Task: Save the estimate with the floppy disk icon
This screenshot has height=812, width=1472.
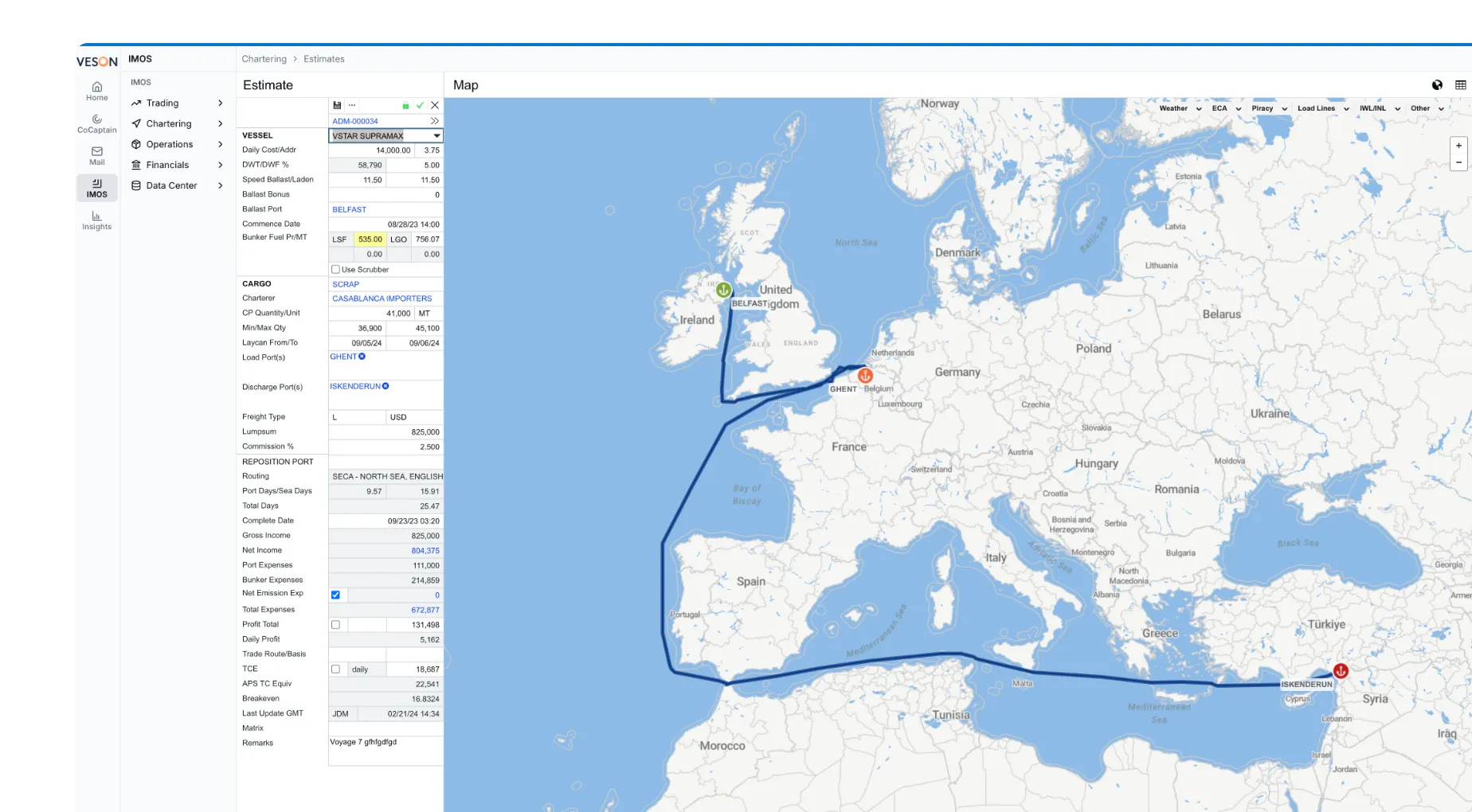Action: (337, 105)
